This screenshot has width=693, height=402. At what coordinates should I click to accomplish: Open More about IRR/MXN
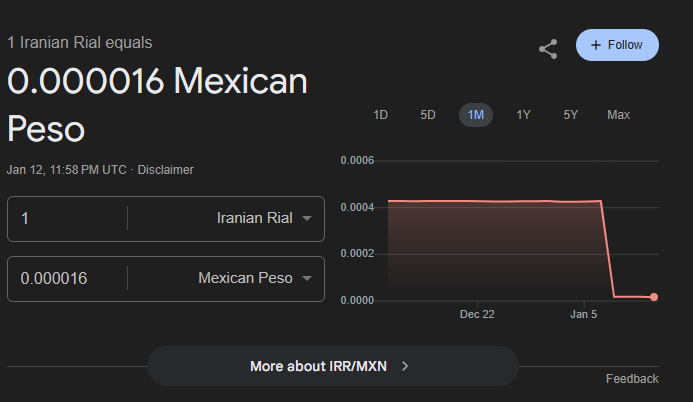332,366
